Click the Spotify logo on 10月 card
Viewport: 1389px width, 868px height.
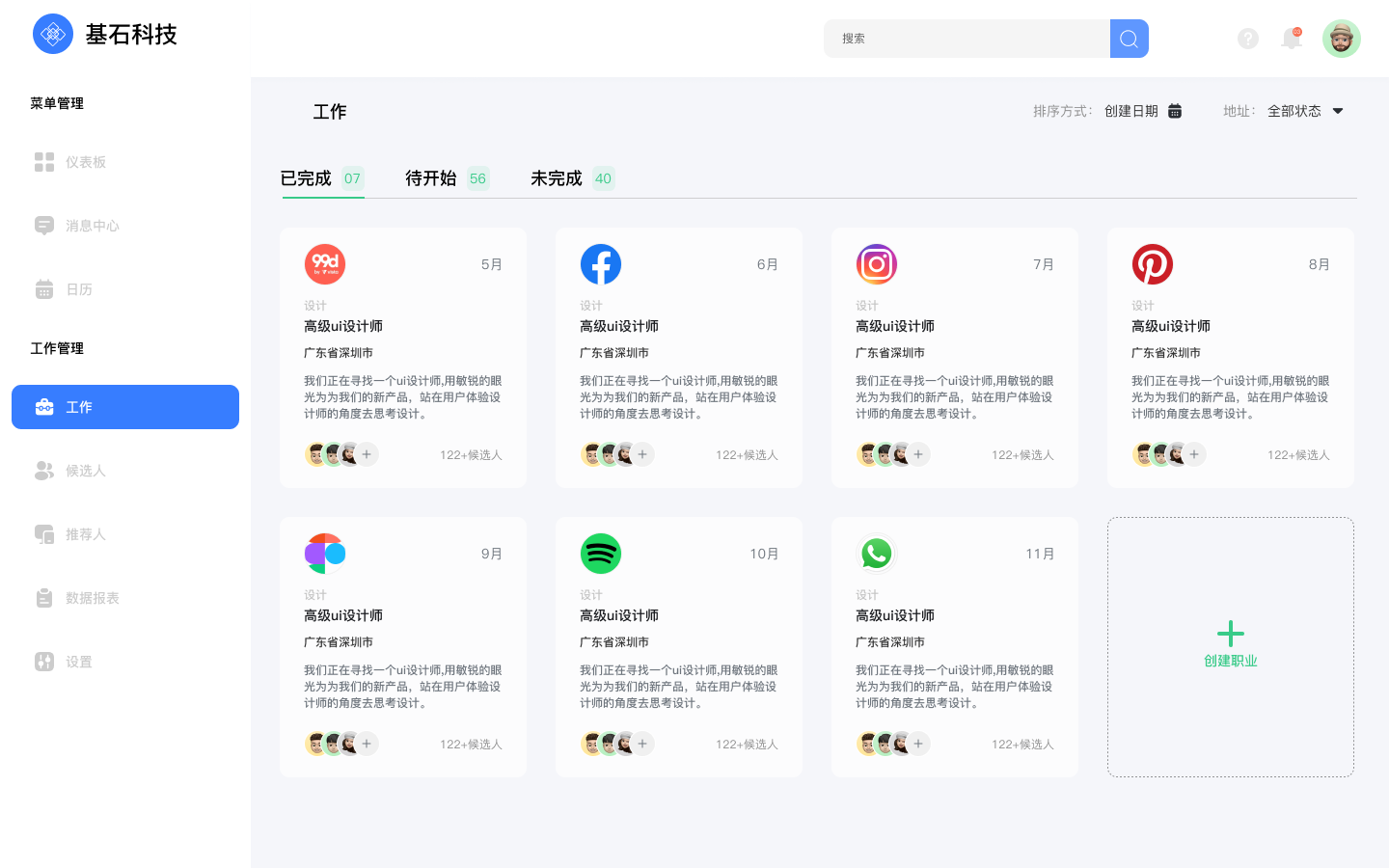(601, 554)
